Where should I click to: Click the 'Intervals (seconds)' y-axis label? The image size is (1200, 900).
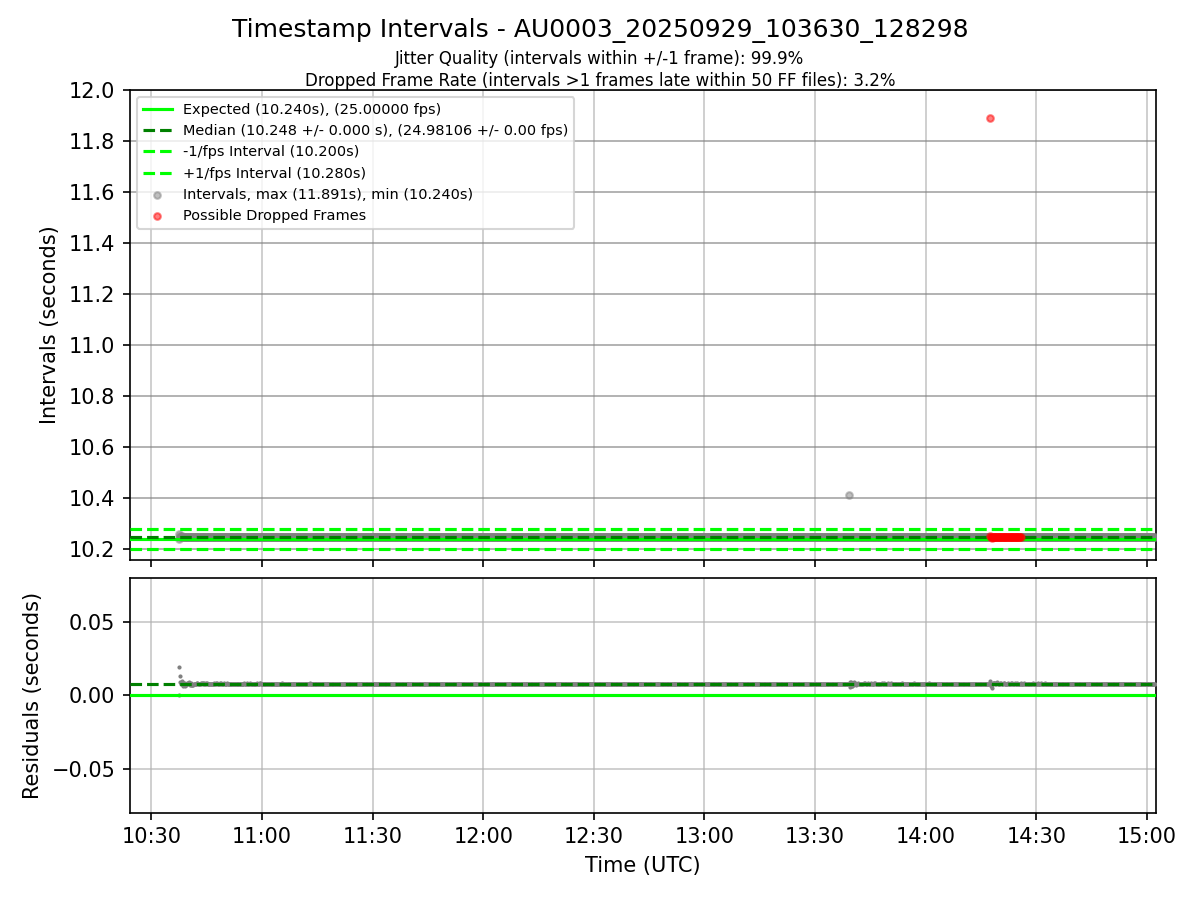click(49, 325)
